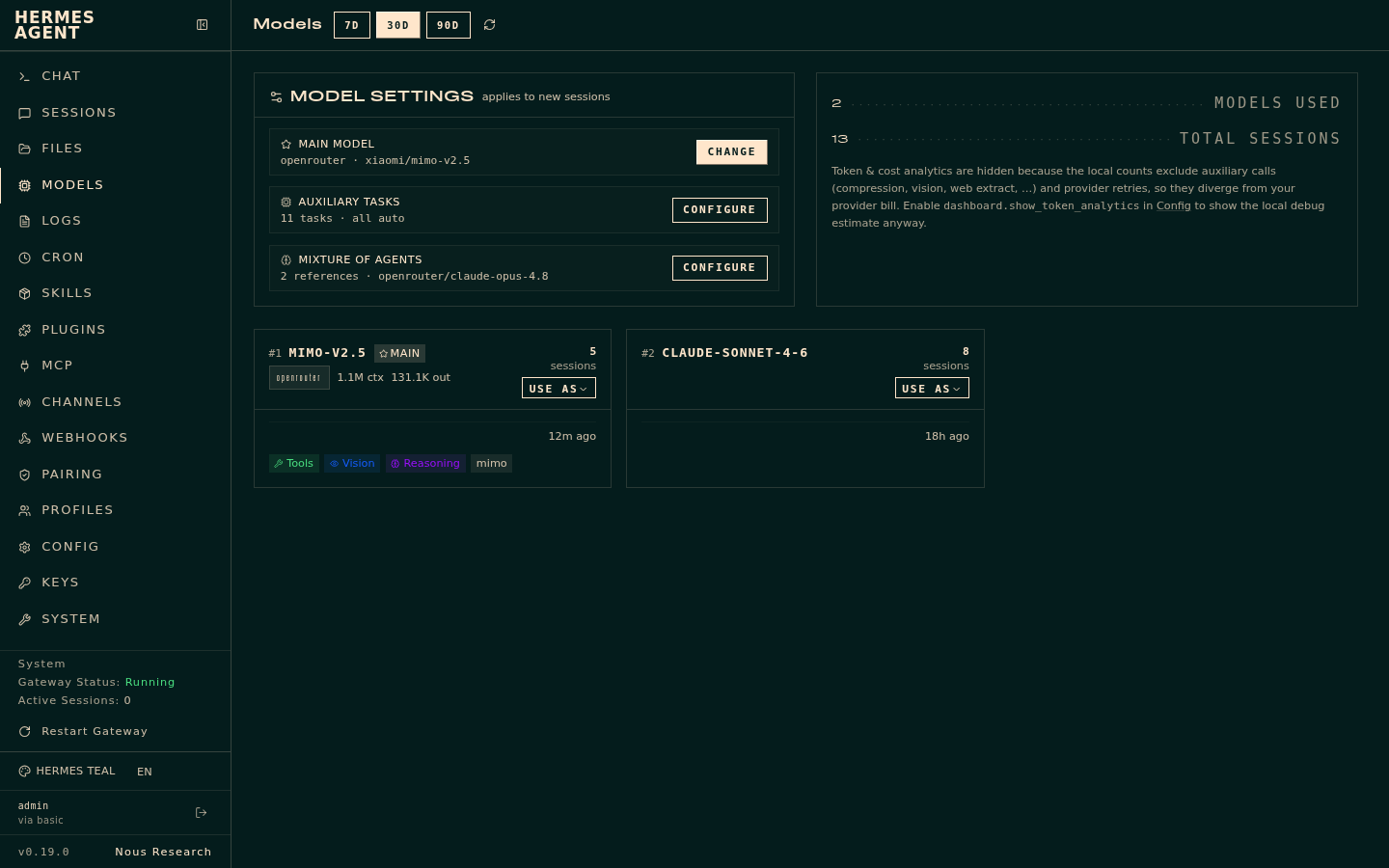
Task: Click the 18h ago timestamp
Action: click(947, 437)
